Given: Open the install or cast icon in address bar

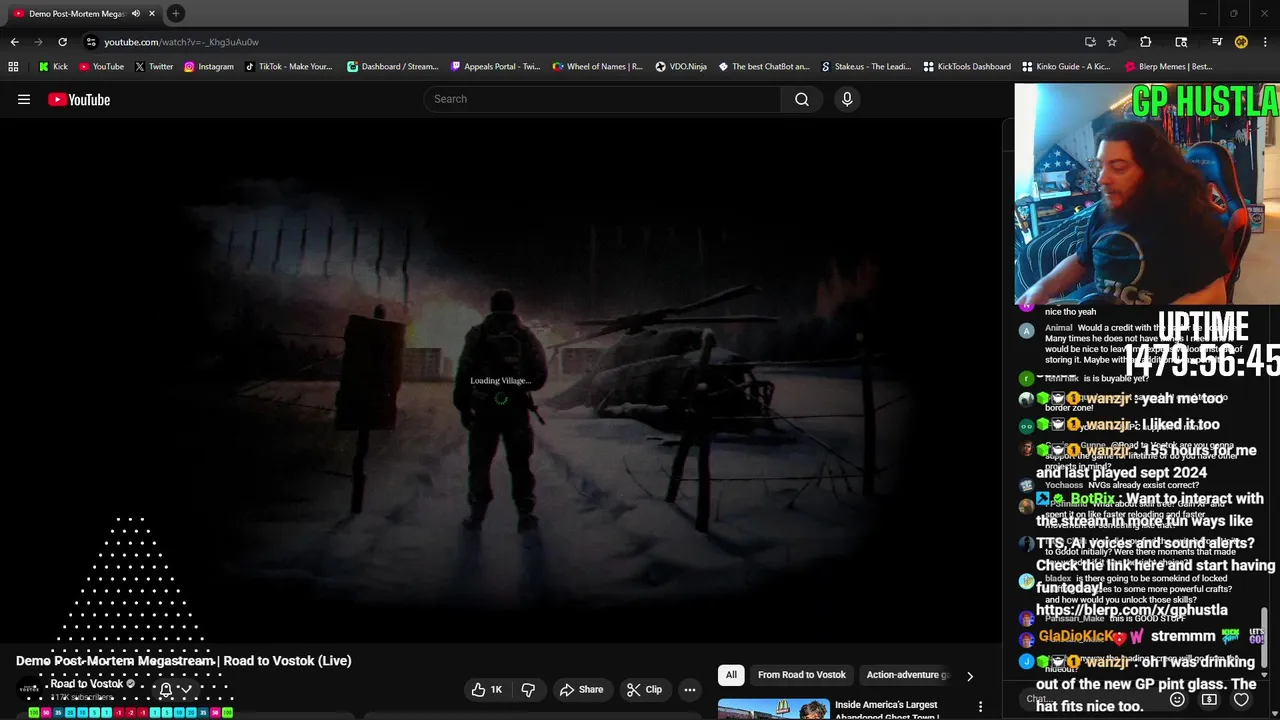Looking at the screenshot, I should point(1090,42).
